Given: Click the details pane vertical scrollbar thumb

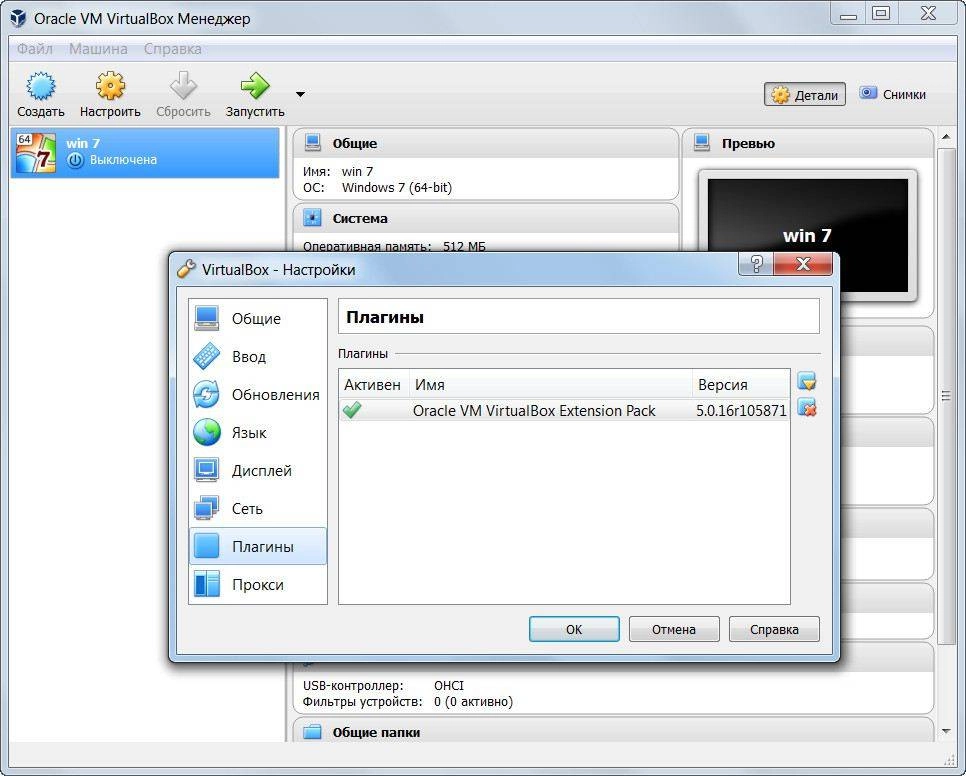Looking at the screenshot, I should click(x=946, y=396).
